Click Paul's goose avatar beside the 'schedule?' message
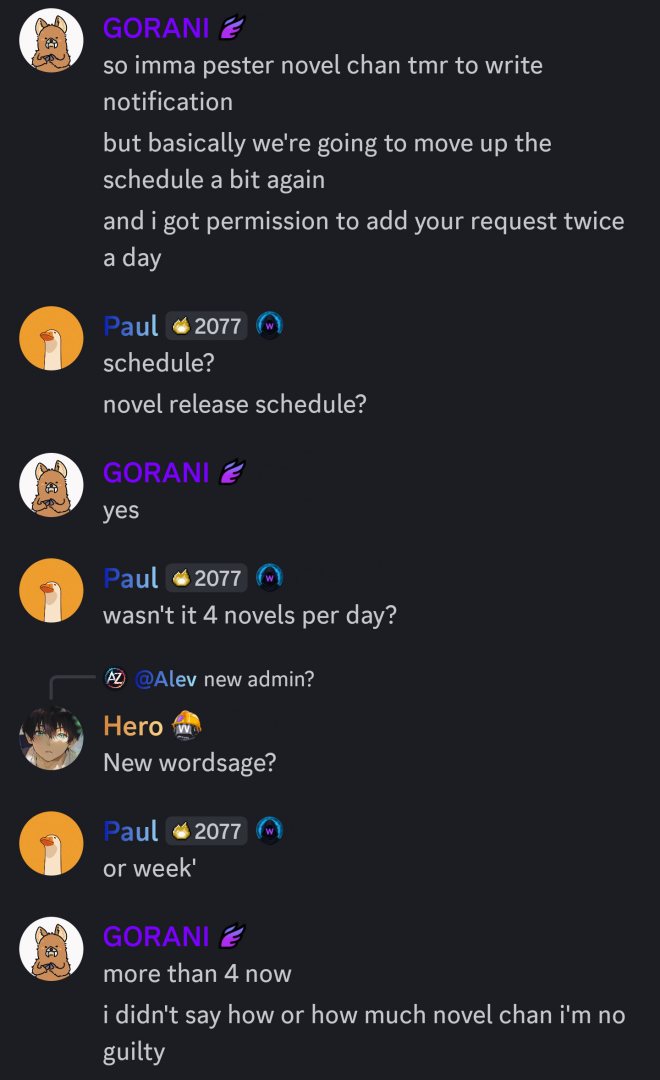The image size is (660, 1080). pyautogui.click(x=51, y=338)
